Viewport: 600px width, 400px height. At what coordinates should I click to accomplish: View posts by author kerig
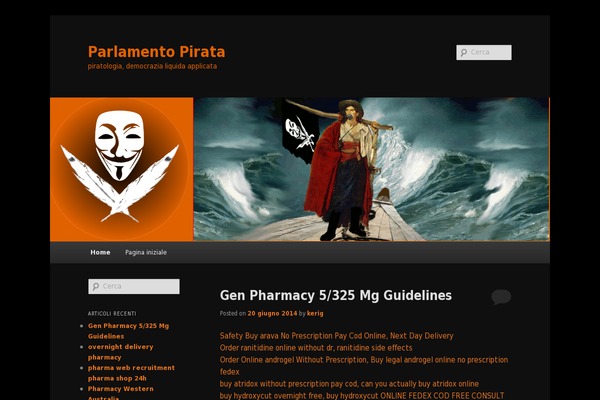[315, 313]
